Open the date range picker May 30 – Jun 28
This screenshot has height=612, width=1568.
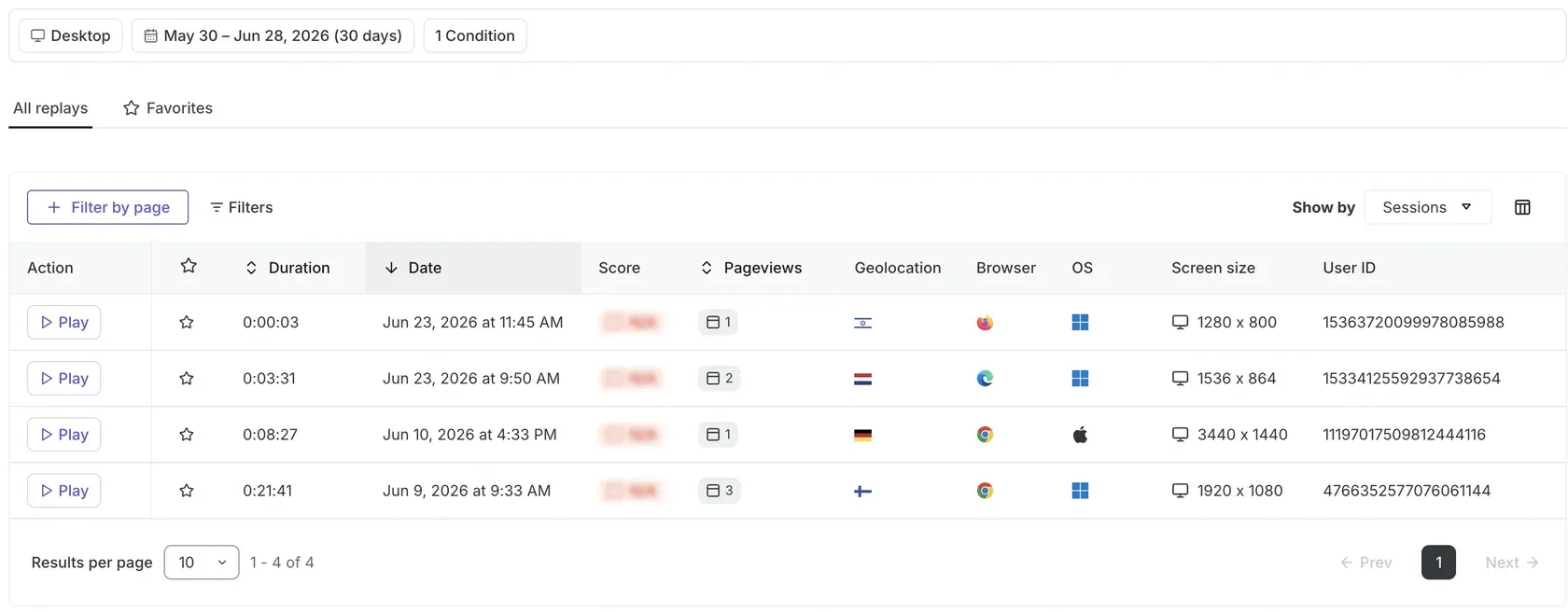tap(273, 35)
